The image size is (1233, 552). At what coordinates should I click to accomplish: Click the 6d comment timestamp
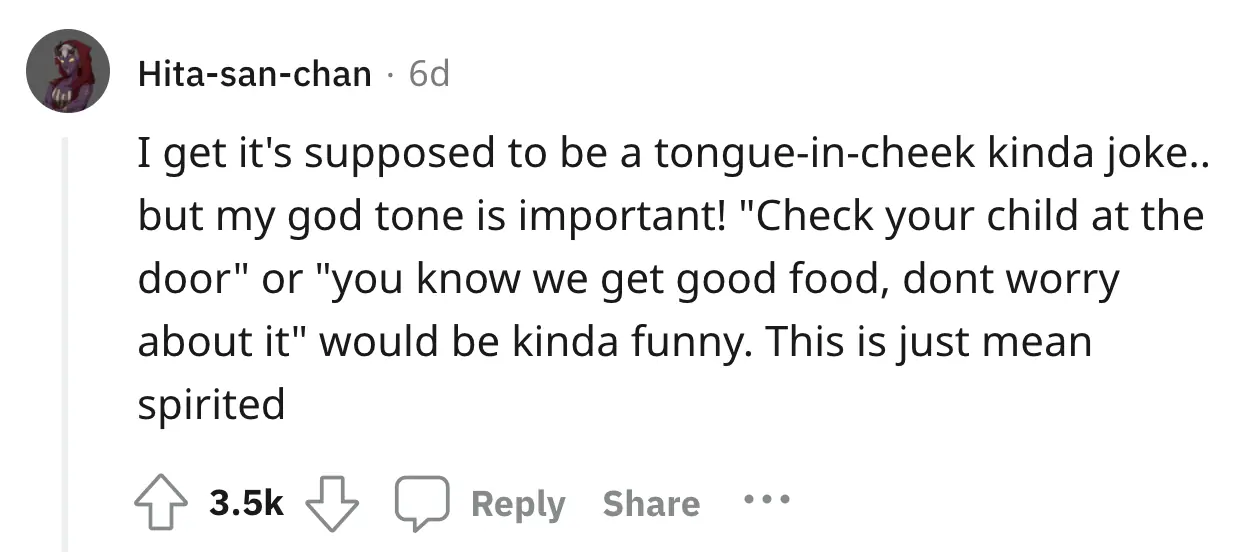(430, 73)
